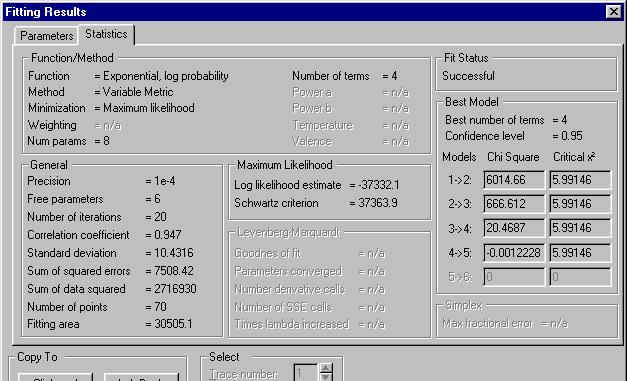Switch to the Parameters tab
The height and width of the screenshot is (381, 627).
pos(46,36)
